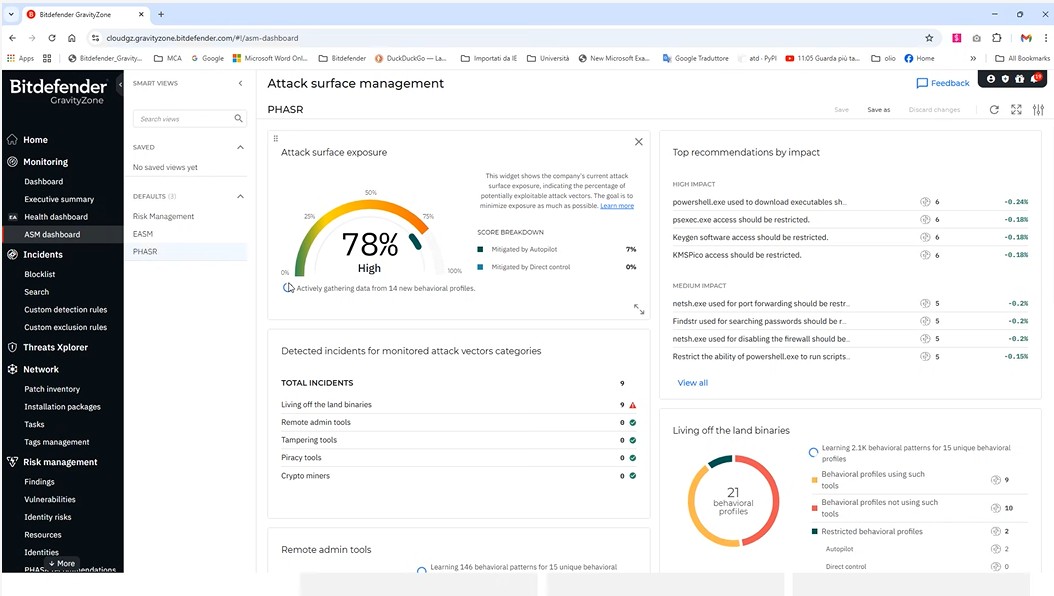Collapse the Saved views section
The height and width of the screenshot is (596, 1054).
240,147
